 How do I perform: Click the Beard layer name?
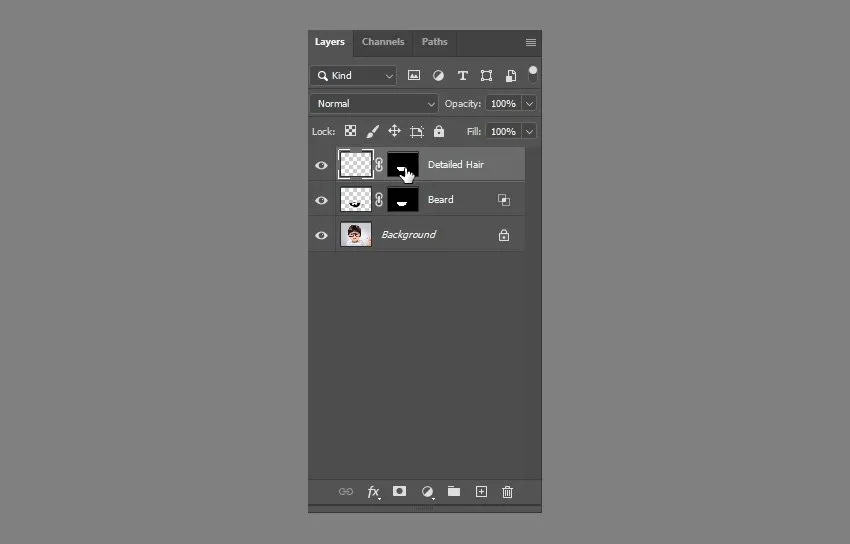pyautogui.click(x=440, y=200)
